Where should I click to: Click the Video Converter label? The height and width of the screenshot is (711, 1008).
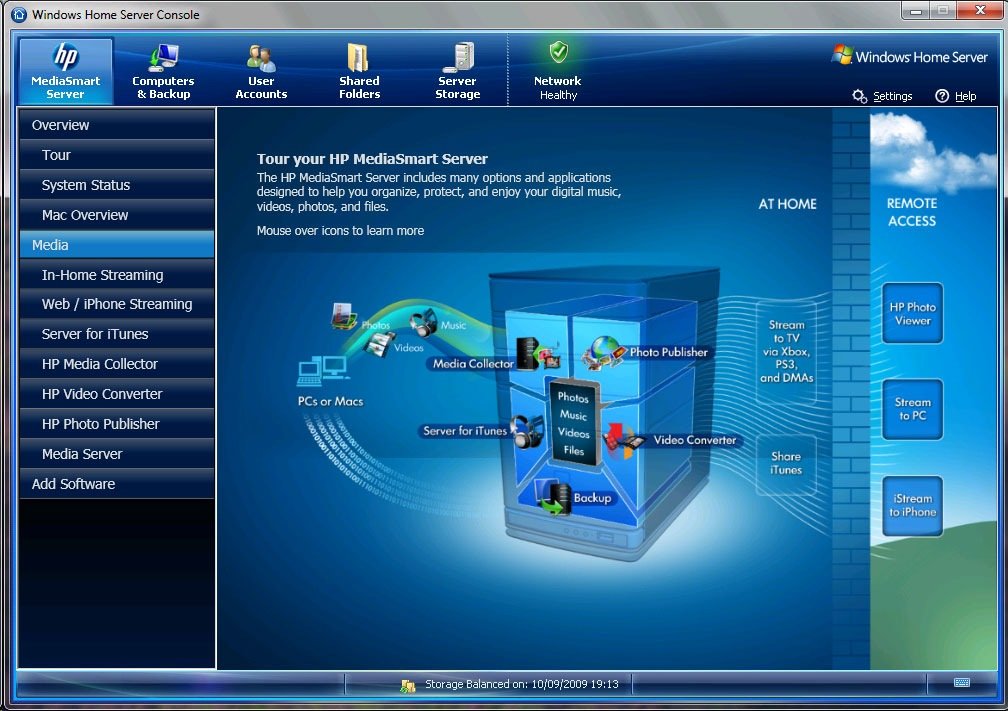[x=695, y=440]
